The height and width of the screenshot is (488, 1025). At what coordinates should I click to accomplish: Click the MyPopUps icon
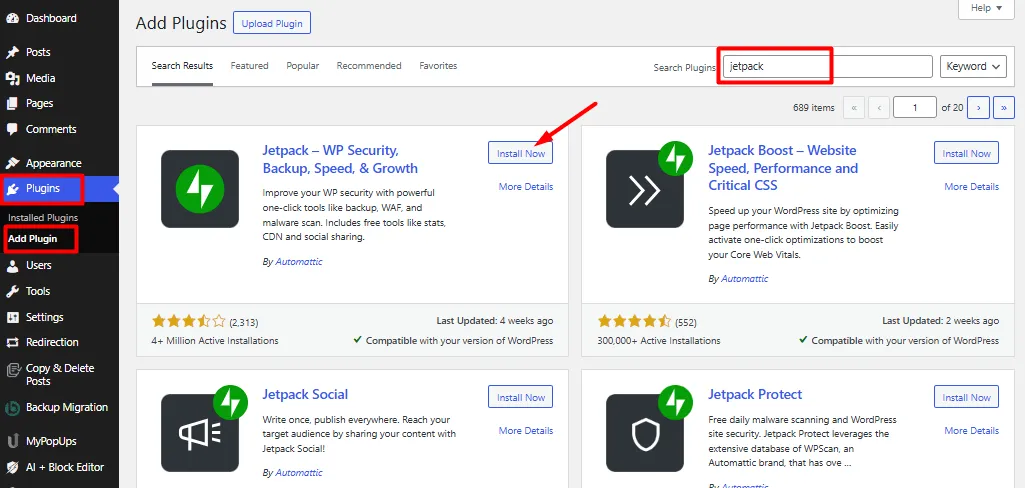[12, 442]
